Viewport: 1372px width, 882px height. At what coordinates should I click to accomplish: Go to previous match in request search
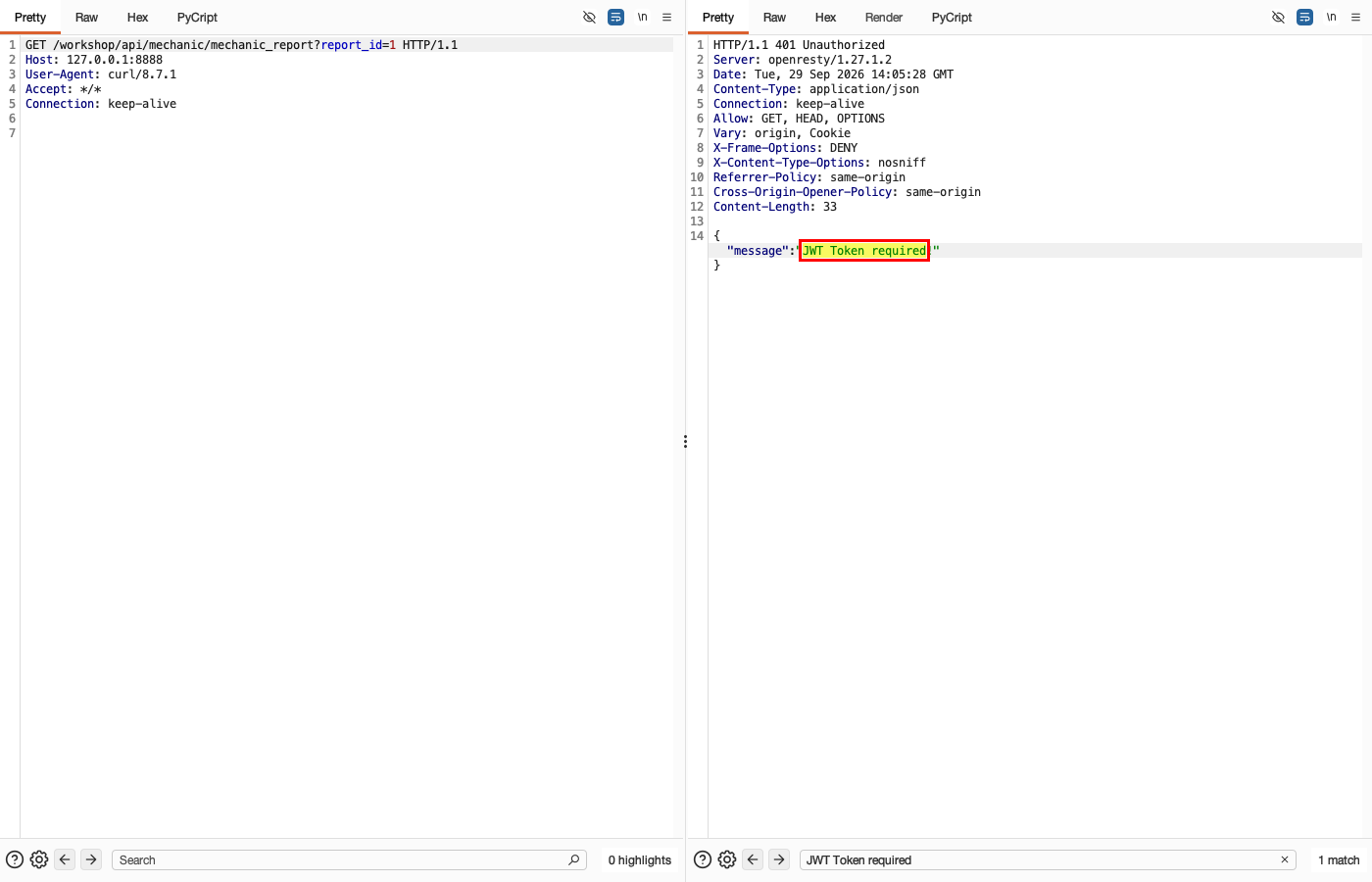click(65, 859)
